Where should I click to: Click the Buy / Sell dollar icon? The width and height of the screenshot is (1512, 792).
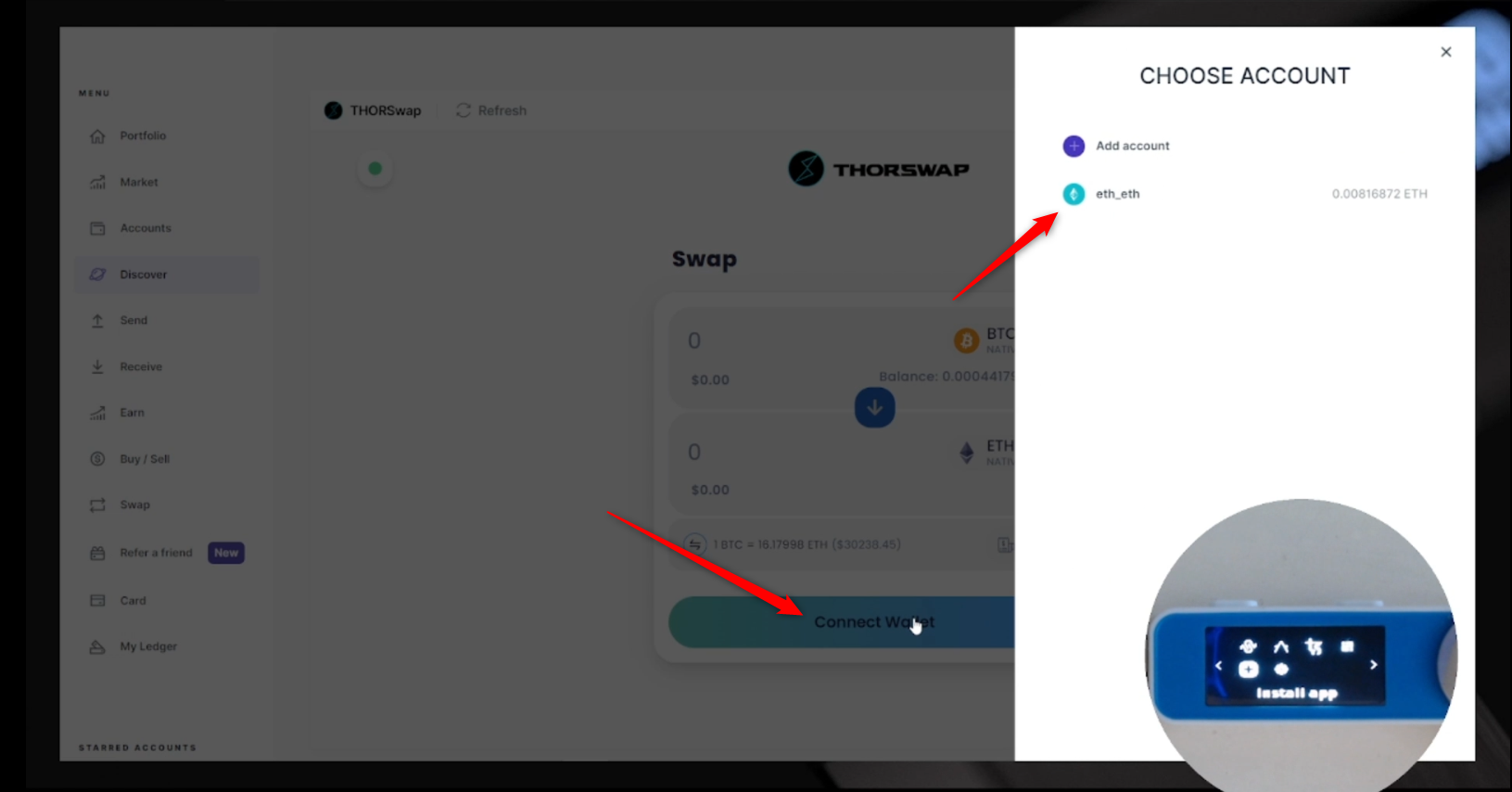point(97,459)
